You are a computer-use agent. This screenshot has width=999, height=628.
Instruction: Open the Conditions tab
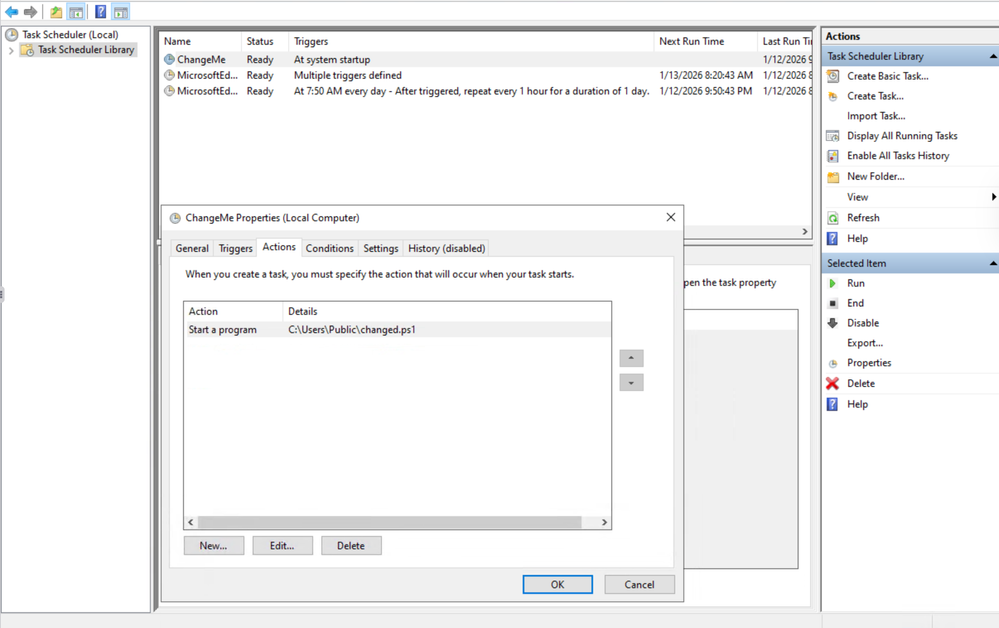329,248
